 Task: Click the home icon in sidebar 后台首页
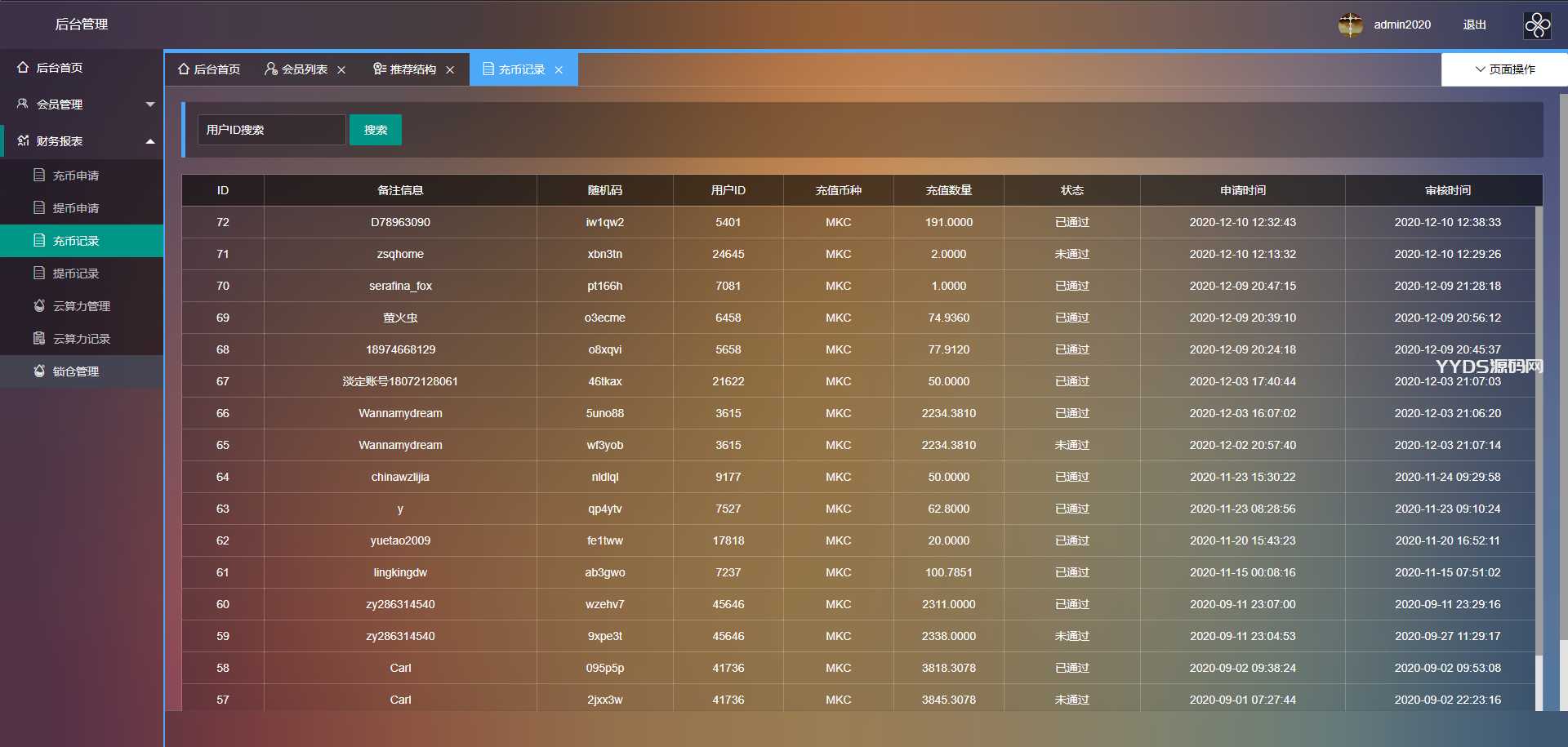coord(23,68)
